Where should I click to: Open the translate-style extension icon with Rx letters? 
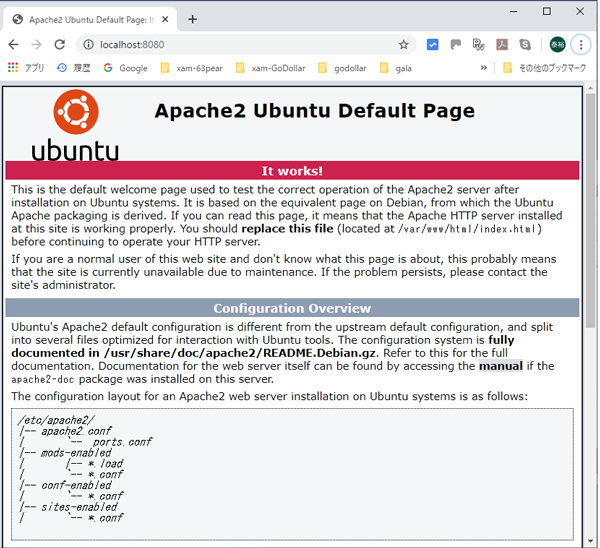tap(478, 45)
